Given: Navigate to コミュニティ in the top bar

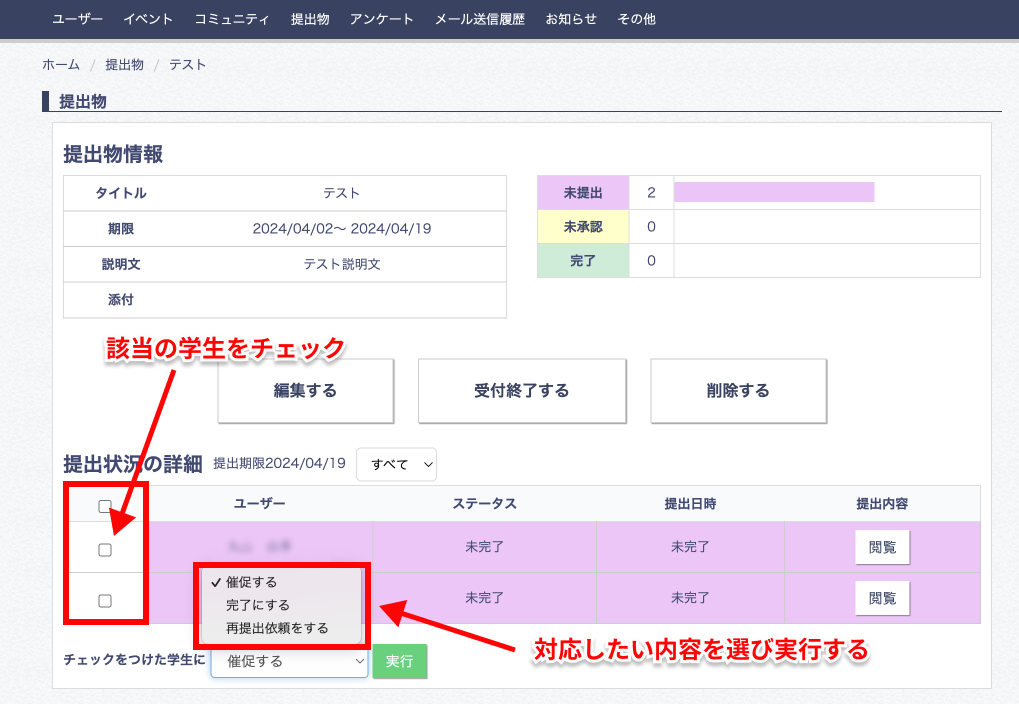Looking at the screenshot, I should pos(232,18).
